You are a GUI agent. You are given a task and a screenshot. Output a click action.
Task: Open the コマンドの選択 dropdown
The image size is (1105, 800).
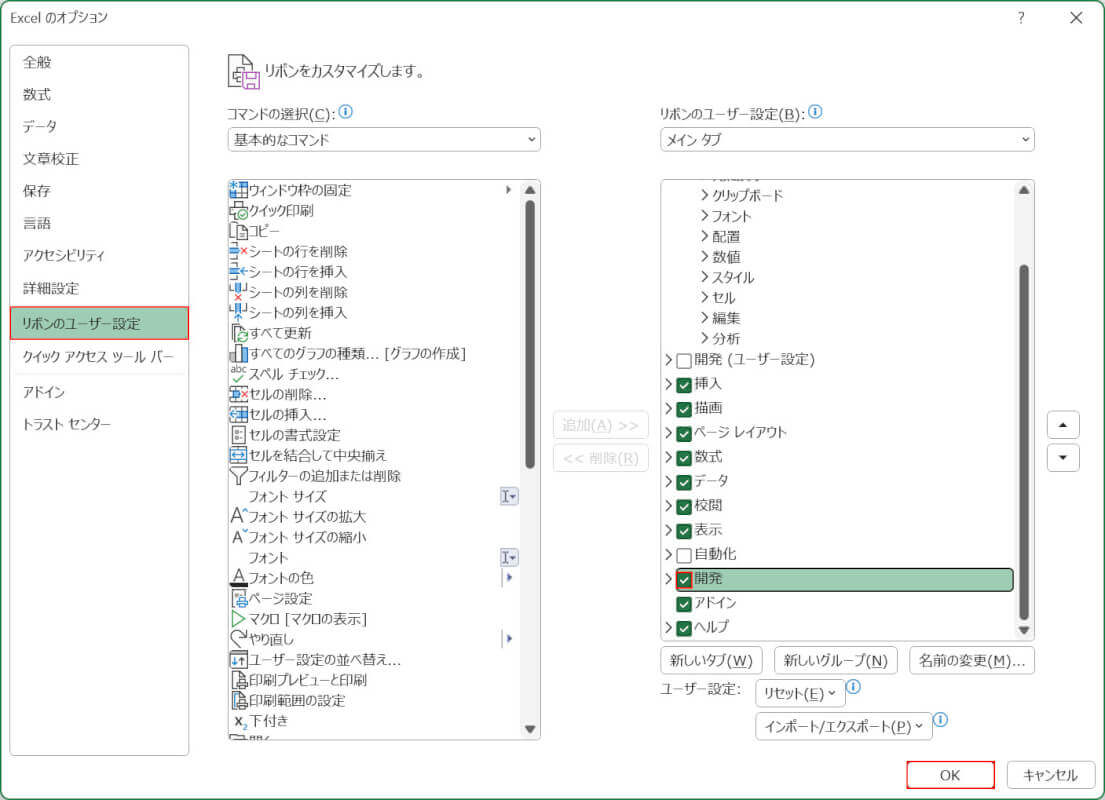tap(384, 140)
